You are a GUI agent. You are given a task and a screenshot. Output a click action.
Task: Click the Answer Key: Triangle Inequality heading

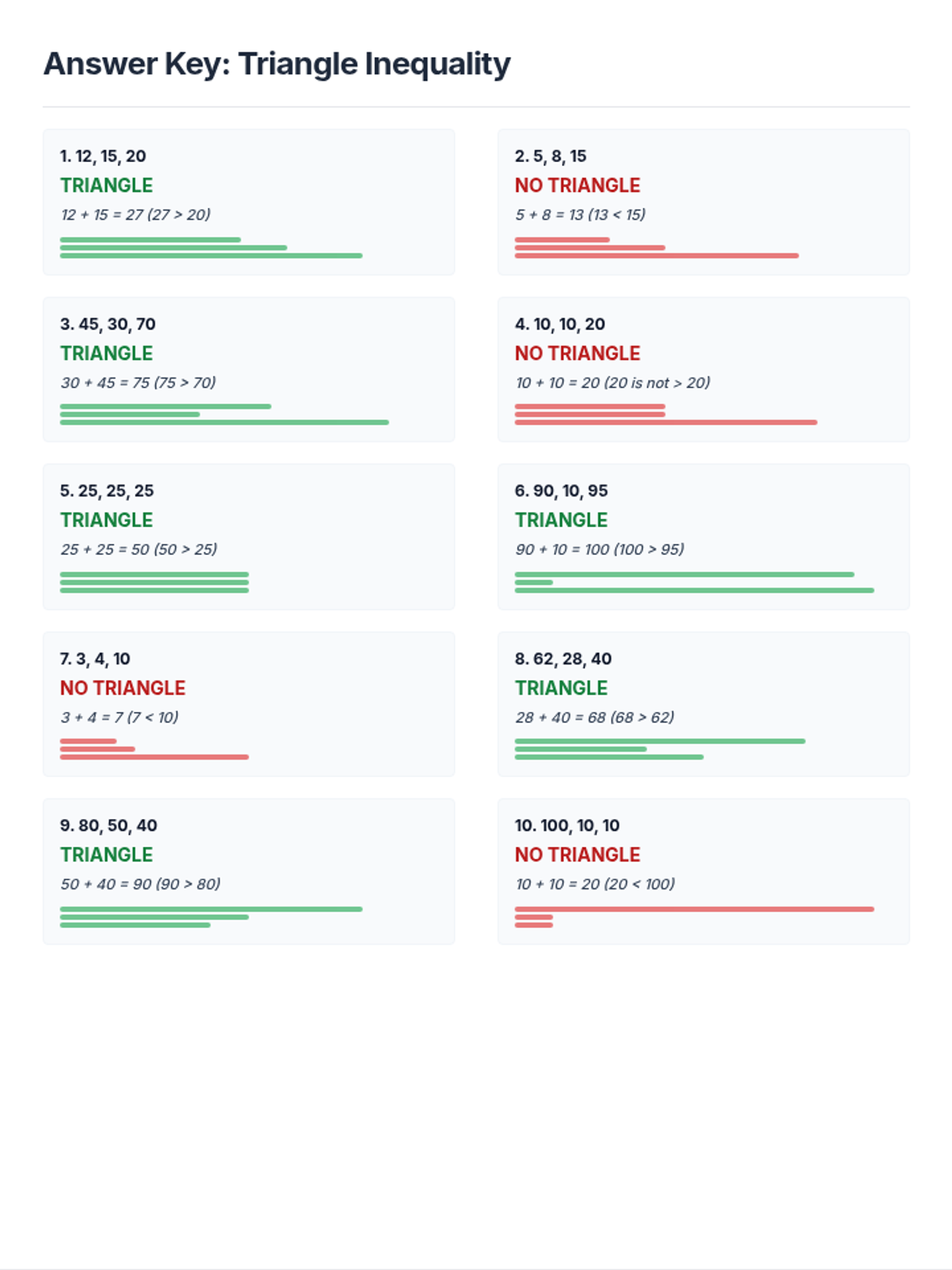[x=277, y=64]
